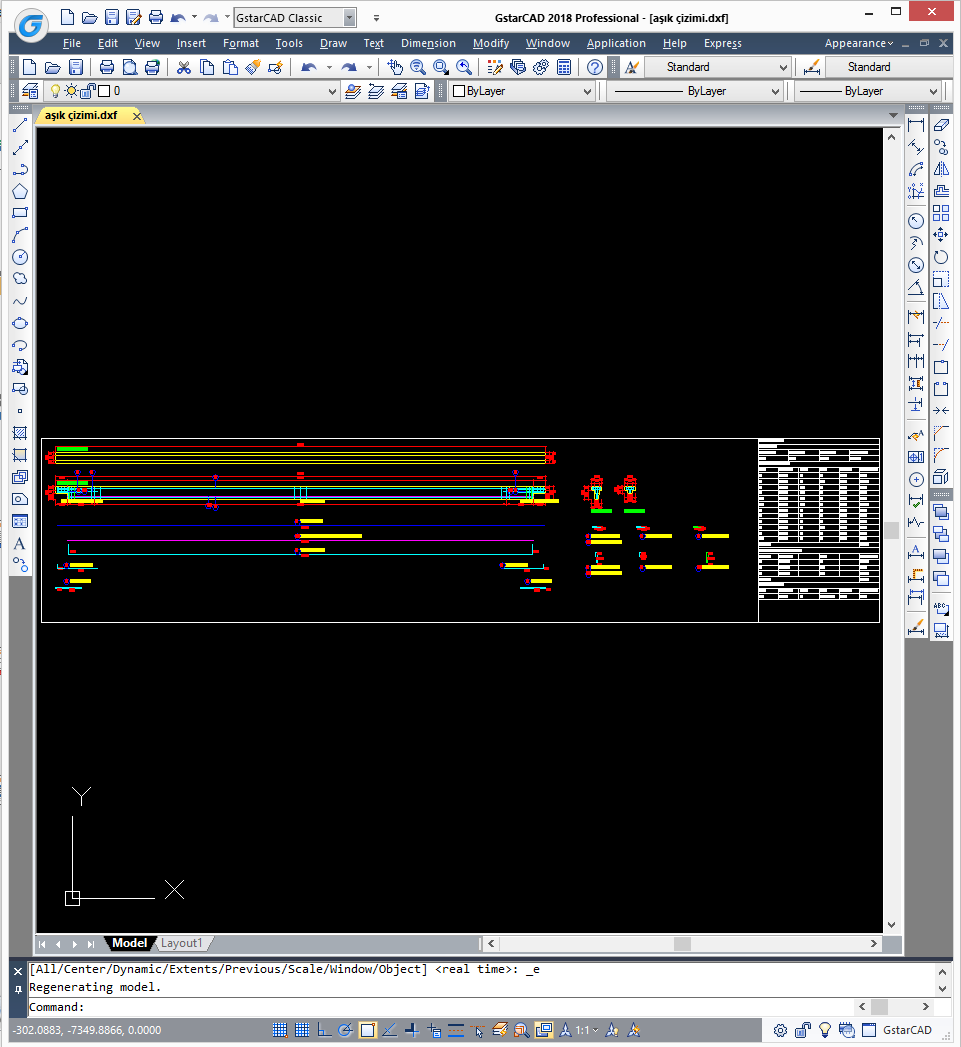
Task: Open the ByLayer lineweight dropdown
Action: click(x=934, y=91)
